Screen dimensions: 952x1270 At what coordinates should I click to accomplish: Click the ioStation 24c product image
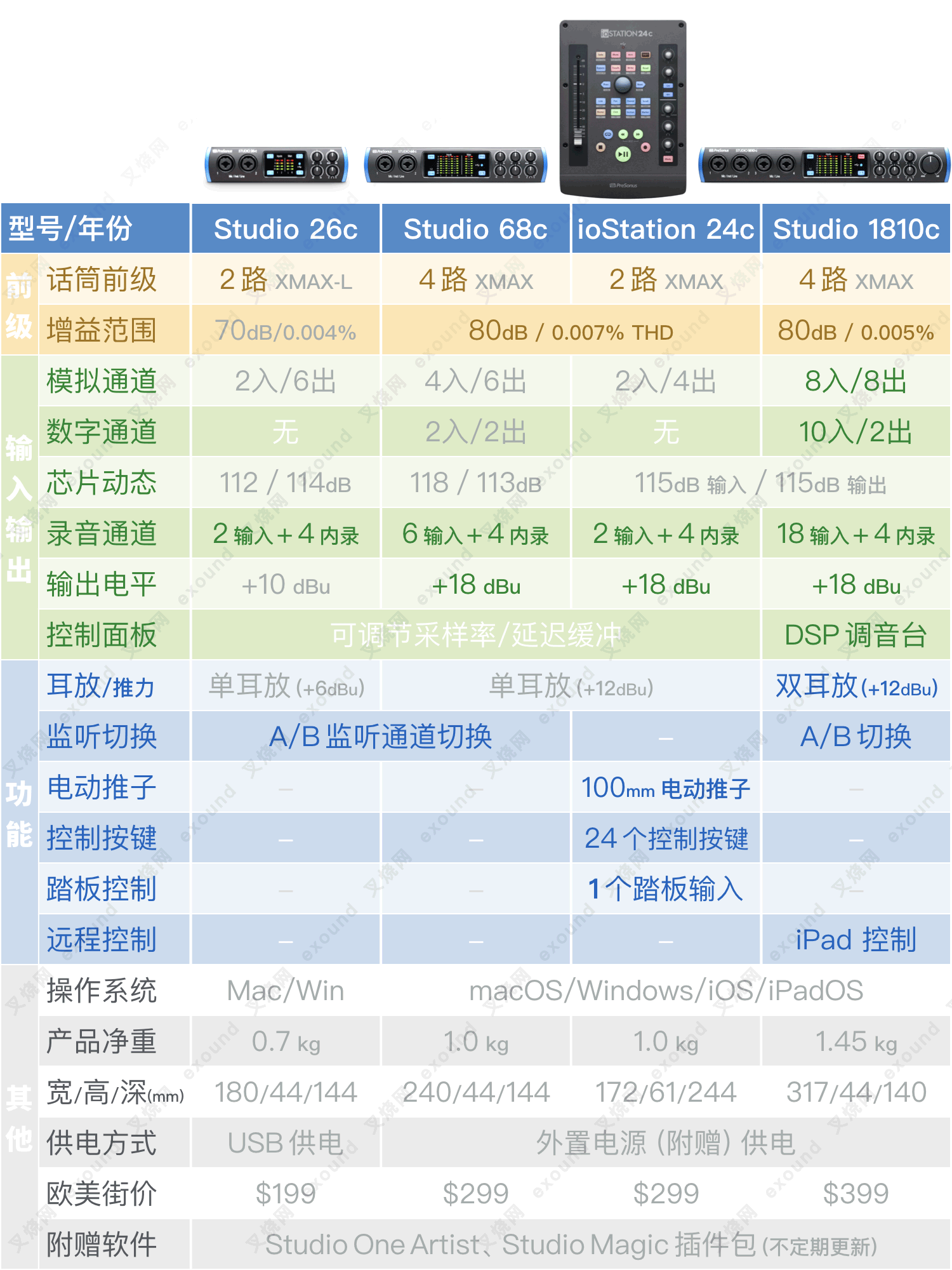coord(623,108)
